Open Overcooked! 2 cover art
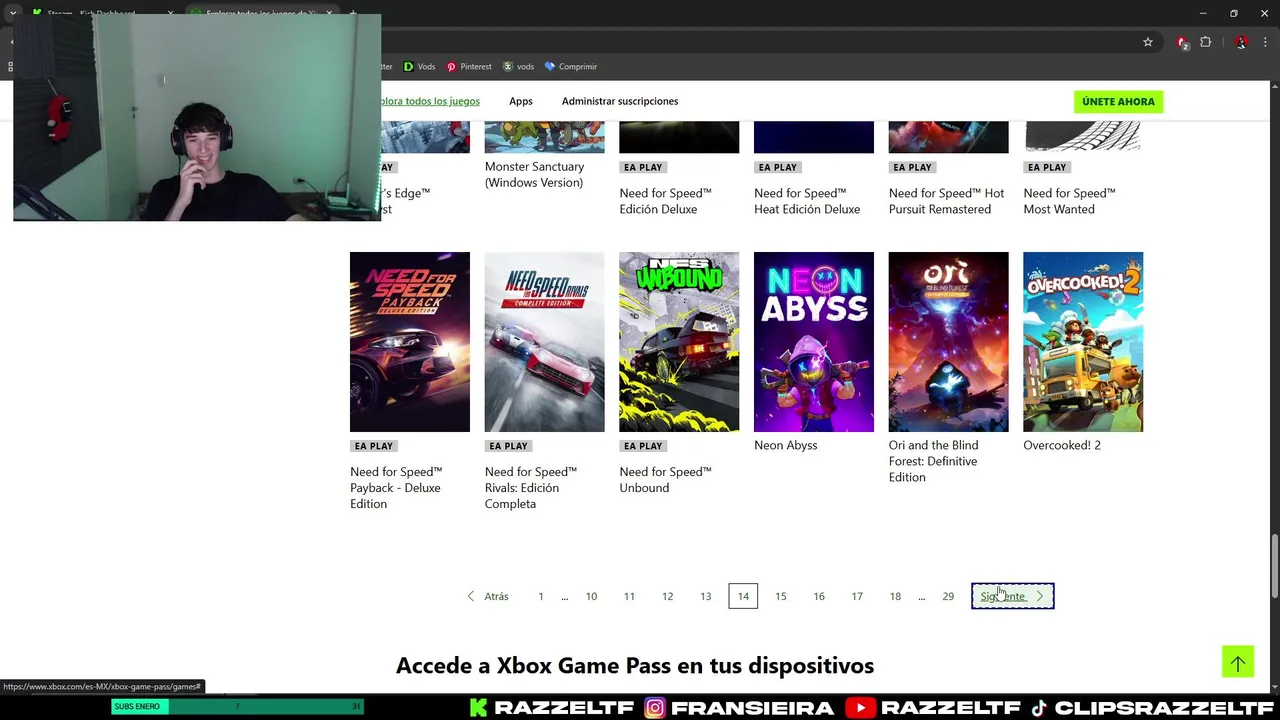This screenshot has width=1280, height=720. click(x=1083, y=342)
